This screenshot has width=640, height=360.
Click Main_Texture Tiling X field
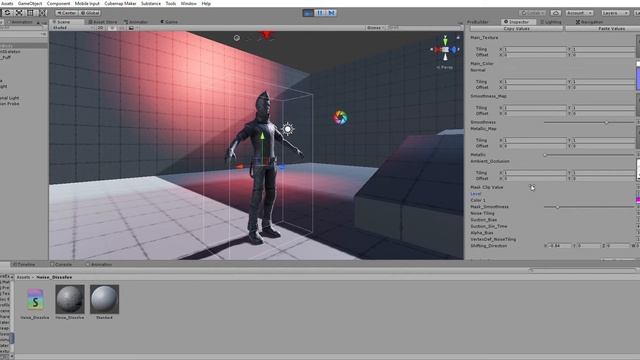click(535, 49)
